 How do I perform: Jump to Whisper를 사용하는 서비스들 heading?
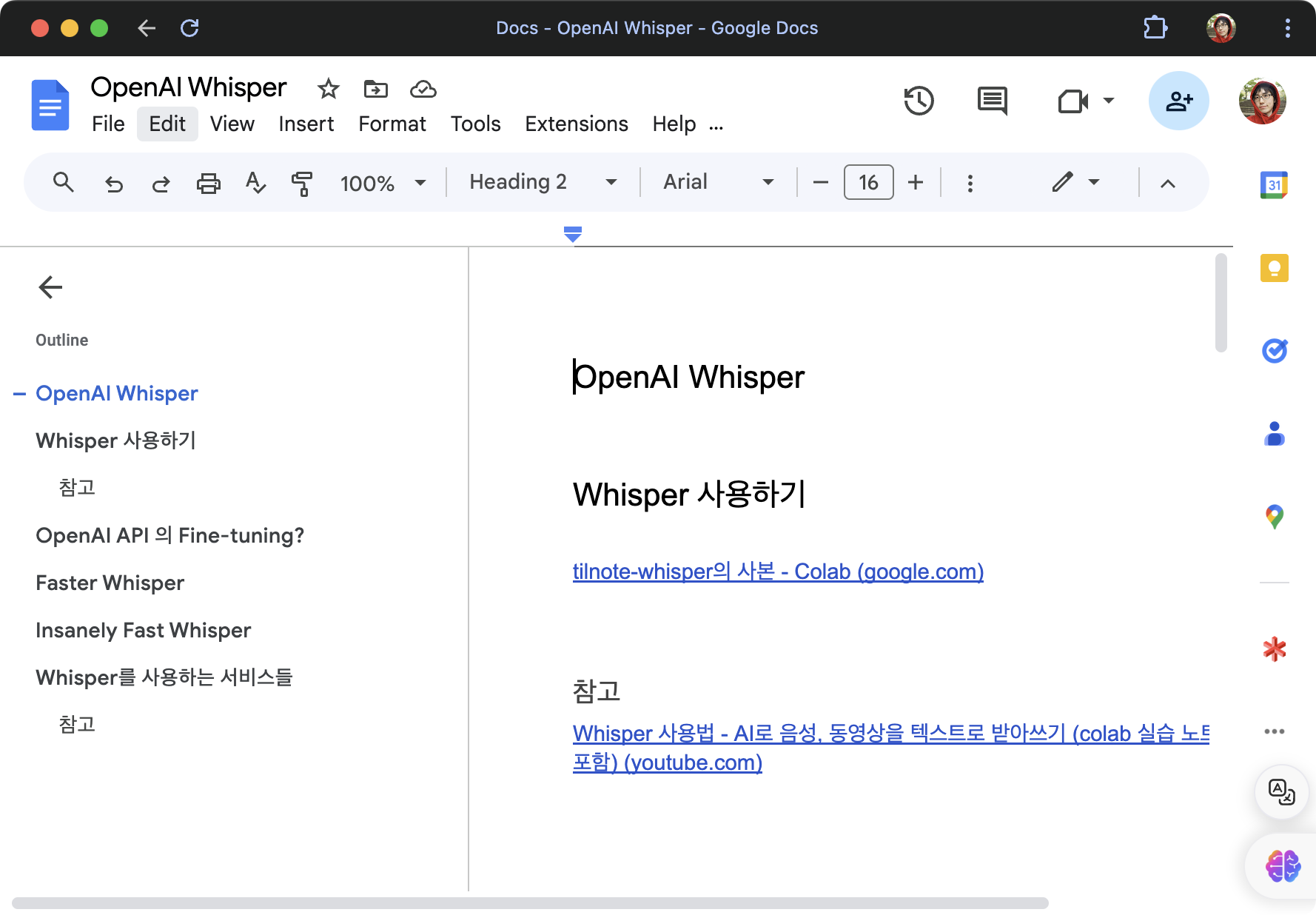[x=164, y=677]
